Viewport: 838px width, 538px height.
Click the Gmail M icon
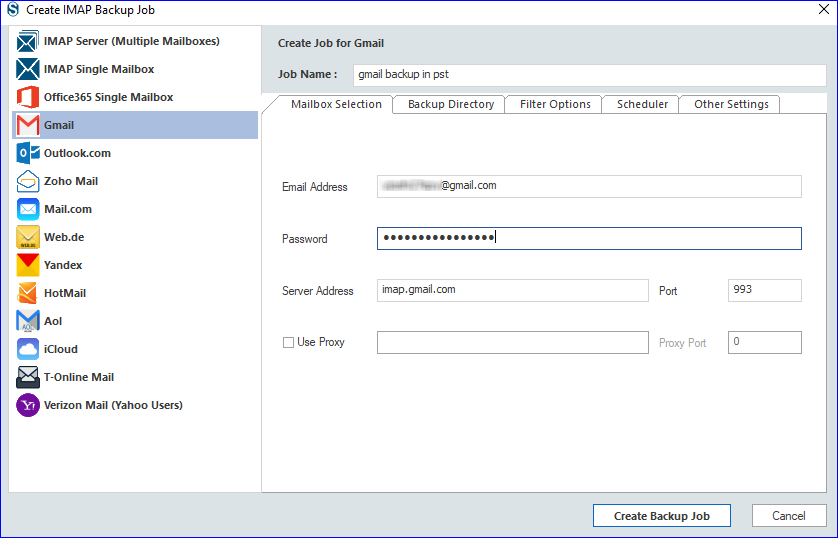coord(27,125)
